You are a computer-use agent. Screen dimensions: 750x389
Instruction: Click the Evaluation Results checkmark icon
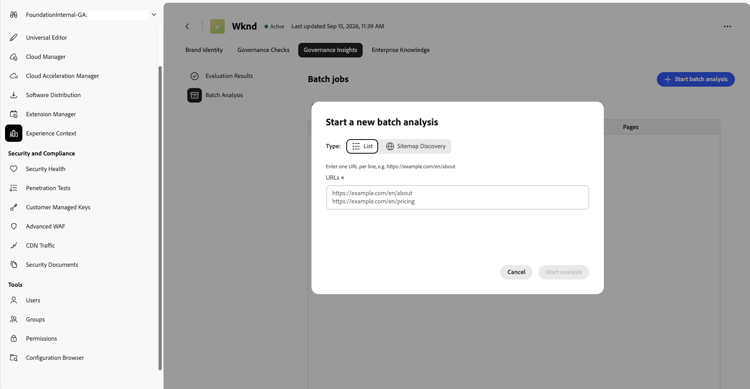(x=194, y=76)
